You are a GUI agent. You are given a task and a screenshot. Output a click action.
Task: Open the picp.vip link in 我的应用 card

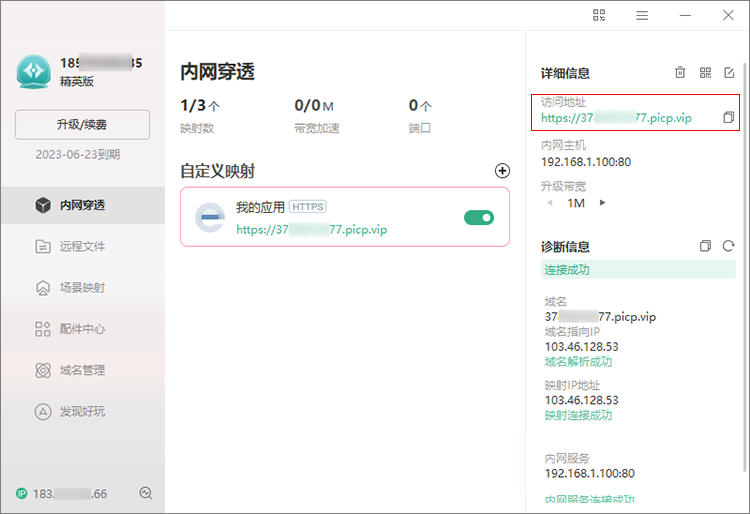(311, 230)
